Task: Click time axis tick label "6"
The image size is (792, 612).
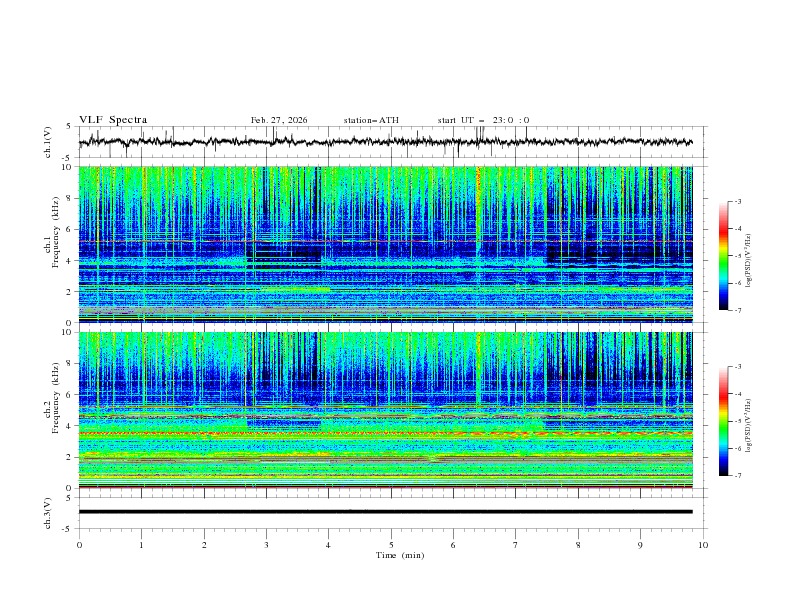Action: click(x=453, y=545)
